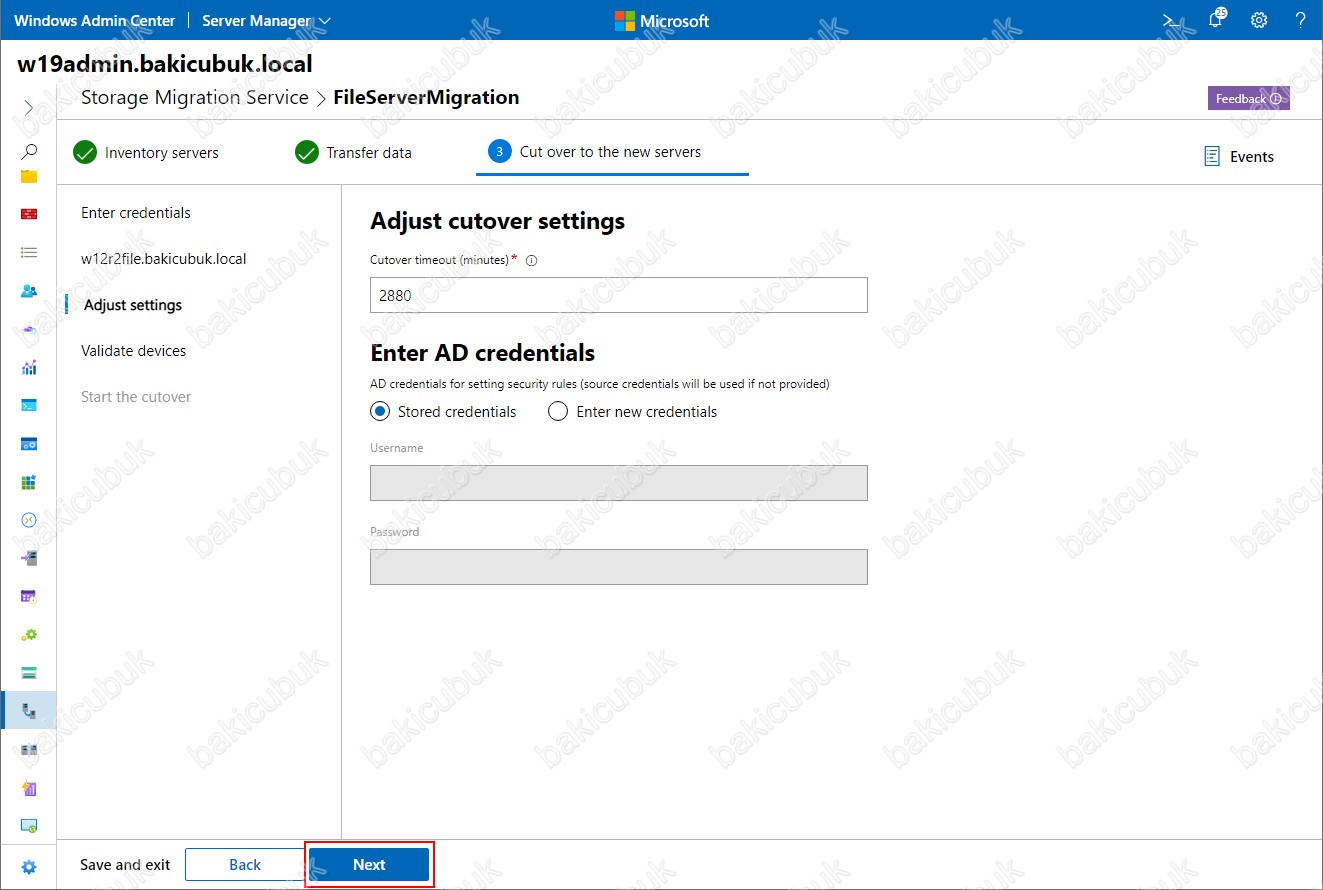Open the Enter credentials step

tap(136, 213)
